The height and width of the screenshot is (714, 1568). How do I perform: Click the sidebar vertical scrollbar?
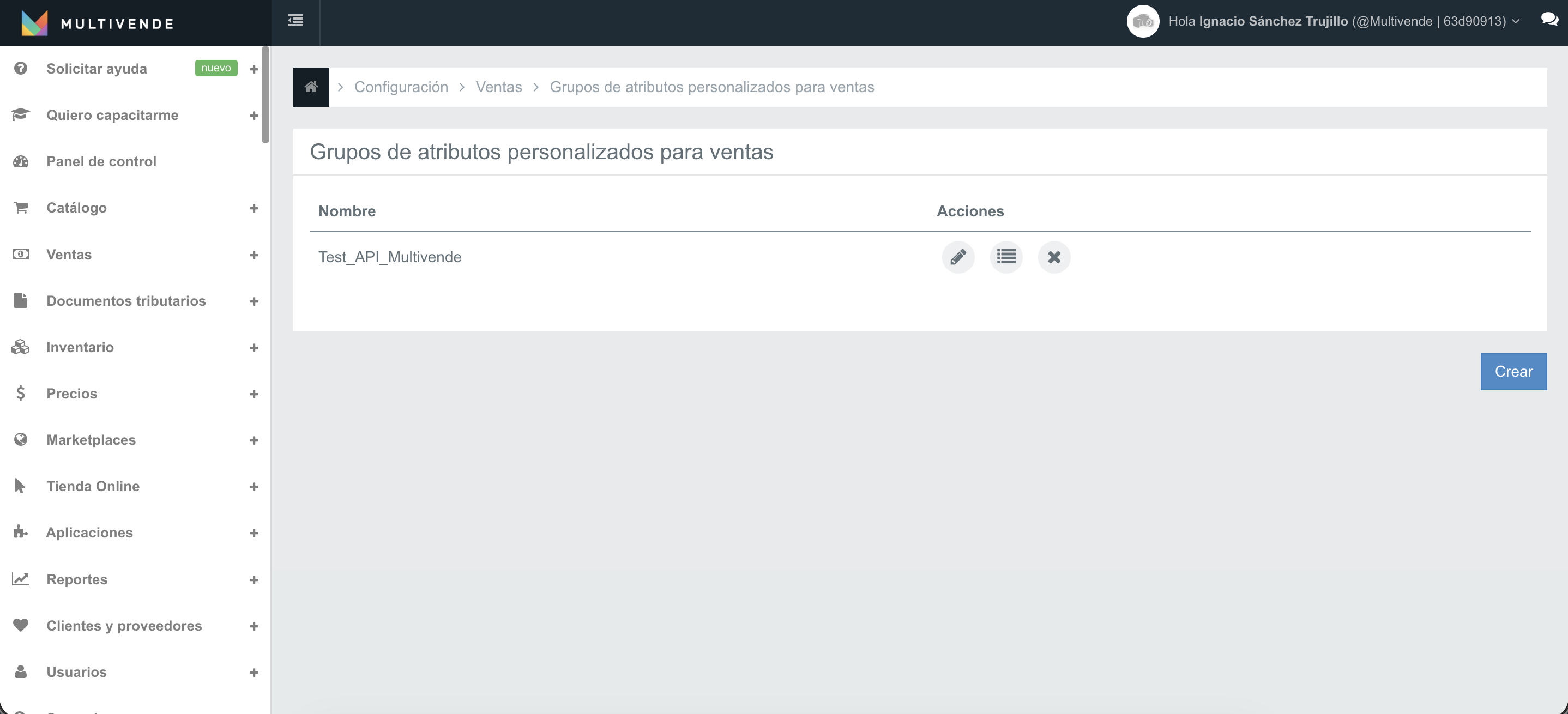pos(266,94)
